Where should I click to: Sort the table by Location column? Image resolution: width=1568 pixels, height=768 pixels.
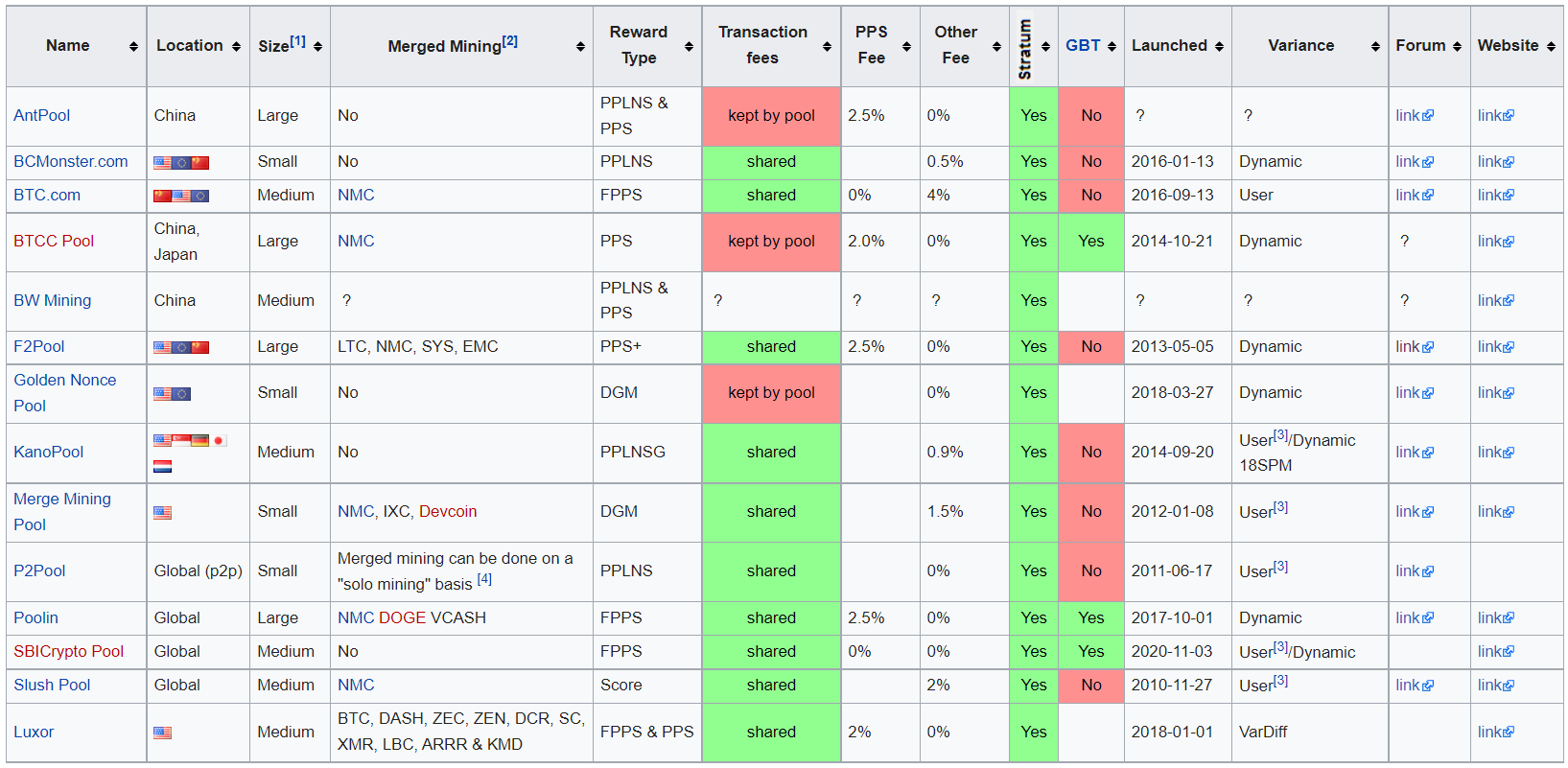click(236, 46)
